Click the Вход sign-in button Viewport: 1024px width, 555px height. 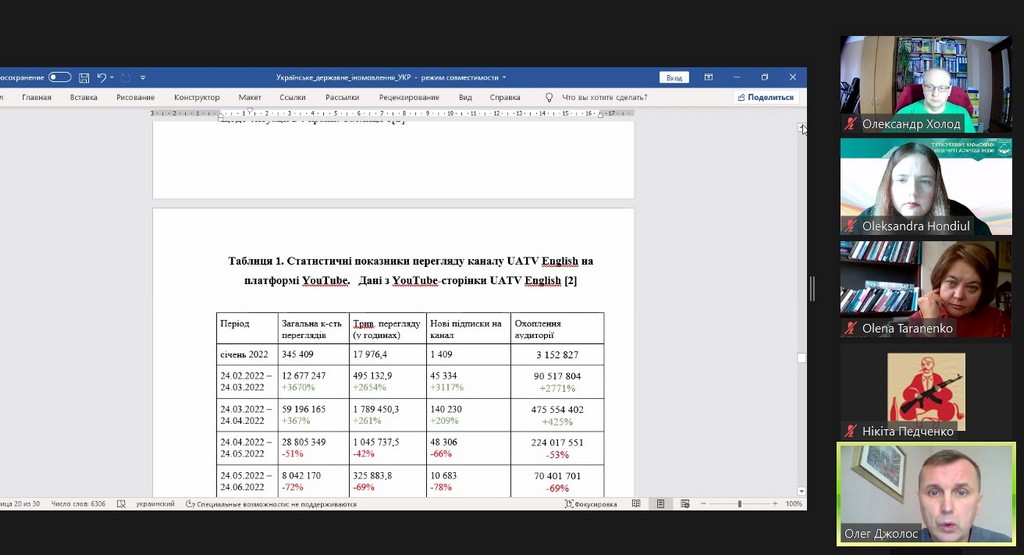coord(674,77)
